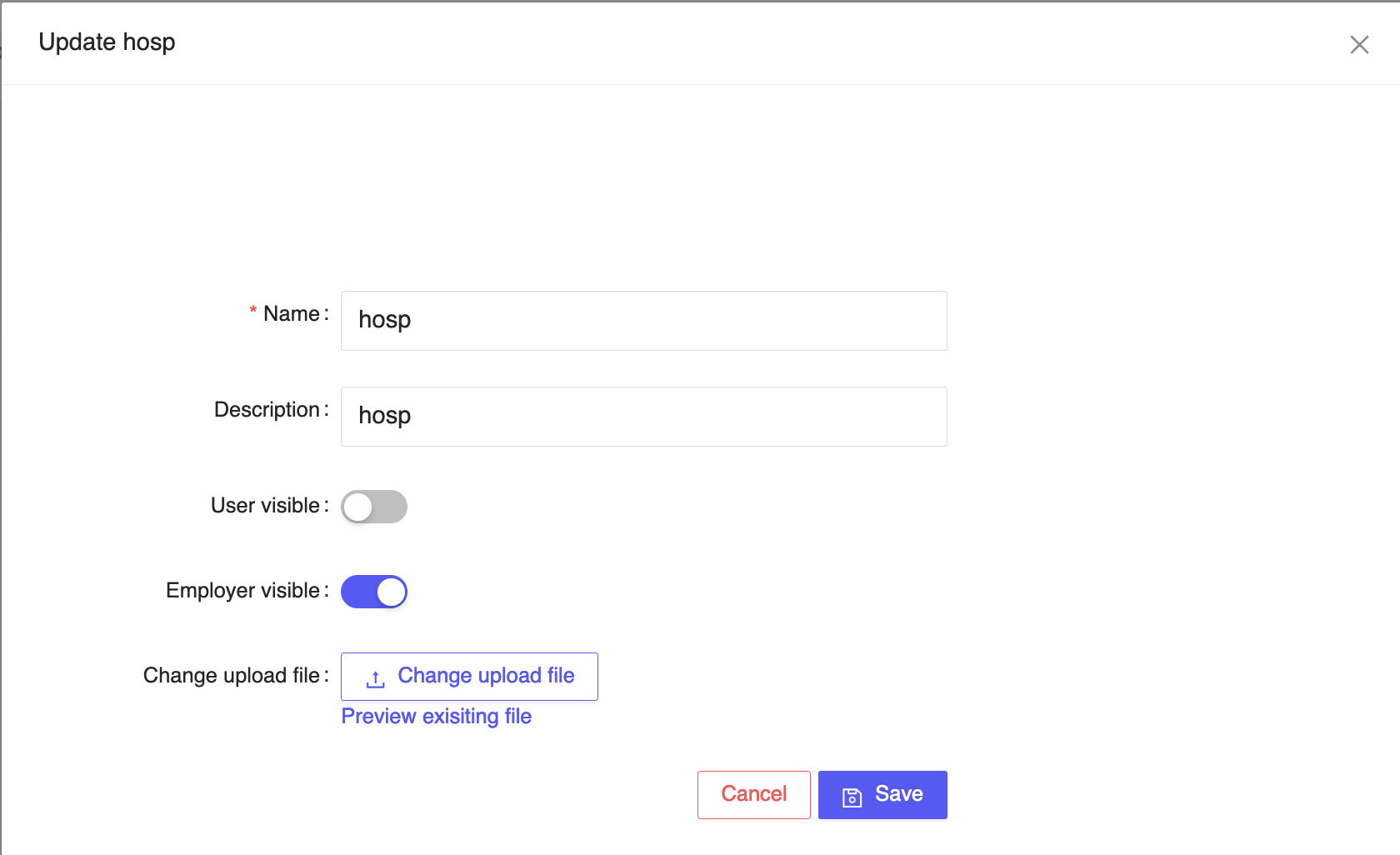1400x855 pixels.
Task: Disable the Employer visible switch
Action: pyautogui.click(x=374, y=592)
